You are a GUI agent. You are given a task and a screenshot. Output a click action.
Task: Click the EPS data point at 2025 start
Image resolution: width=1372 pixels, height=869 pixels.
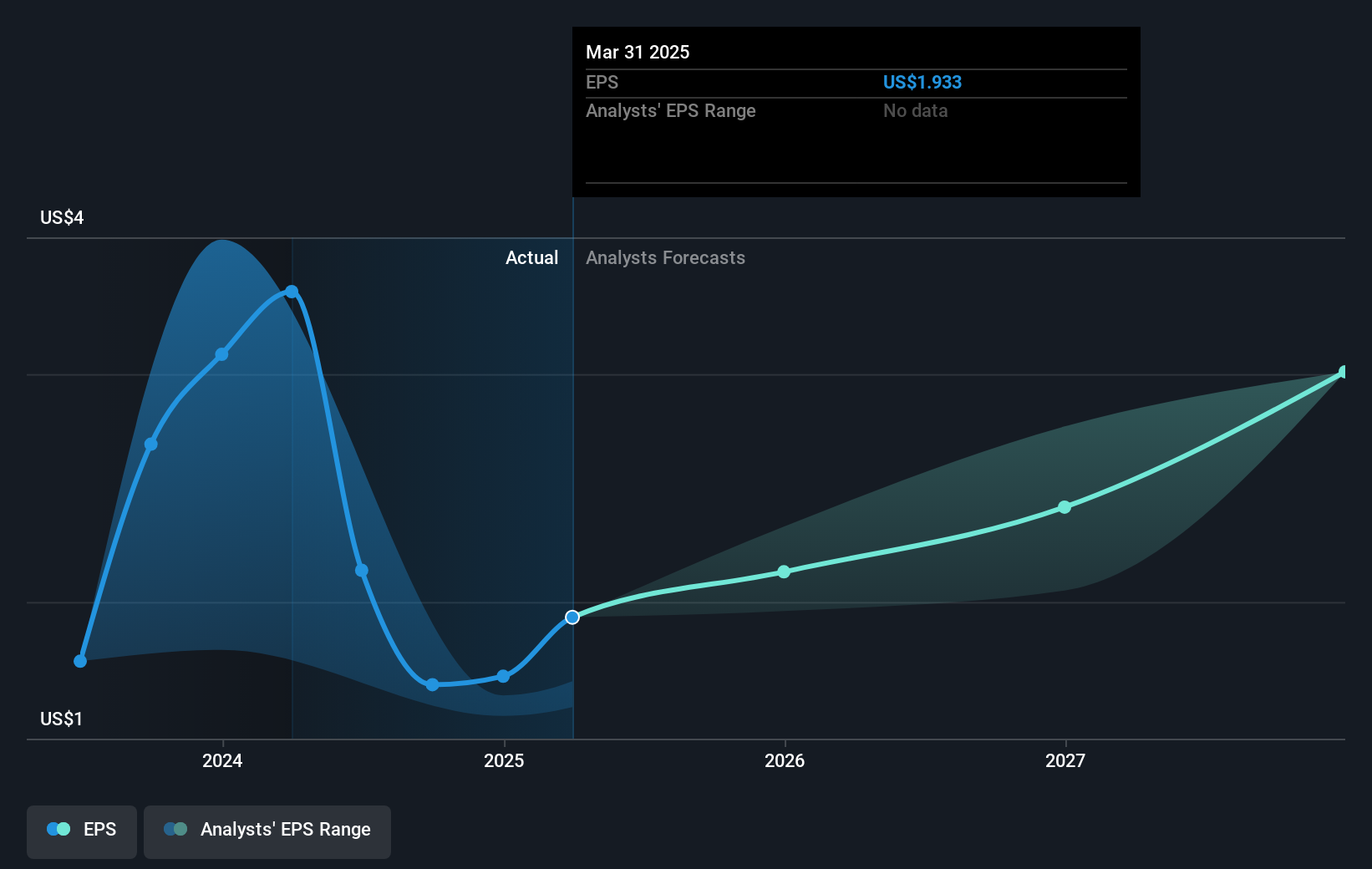pos(503,676)
